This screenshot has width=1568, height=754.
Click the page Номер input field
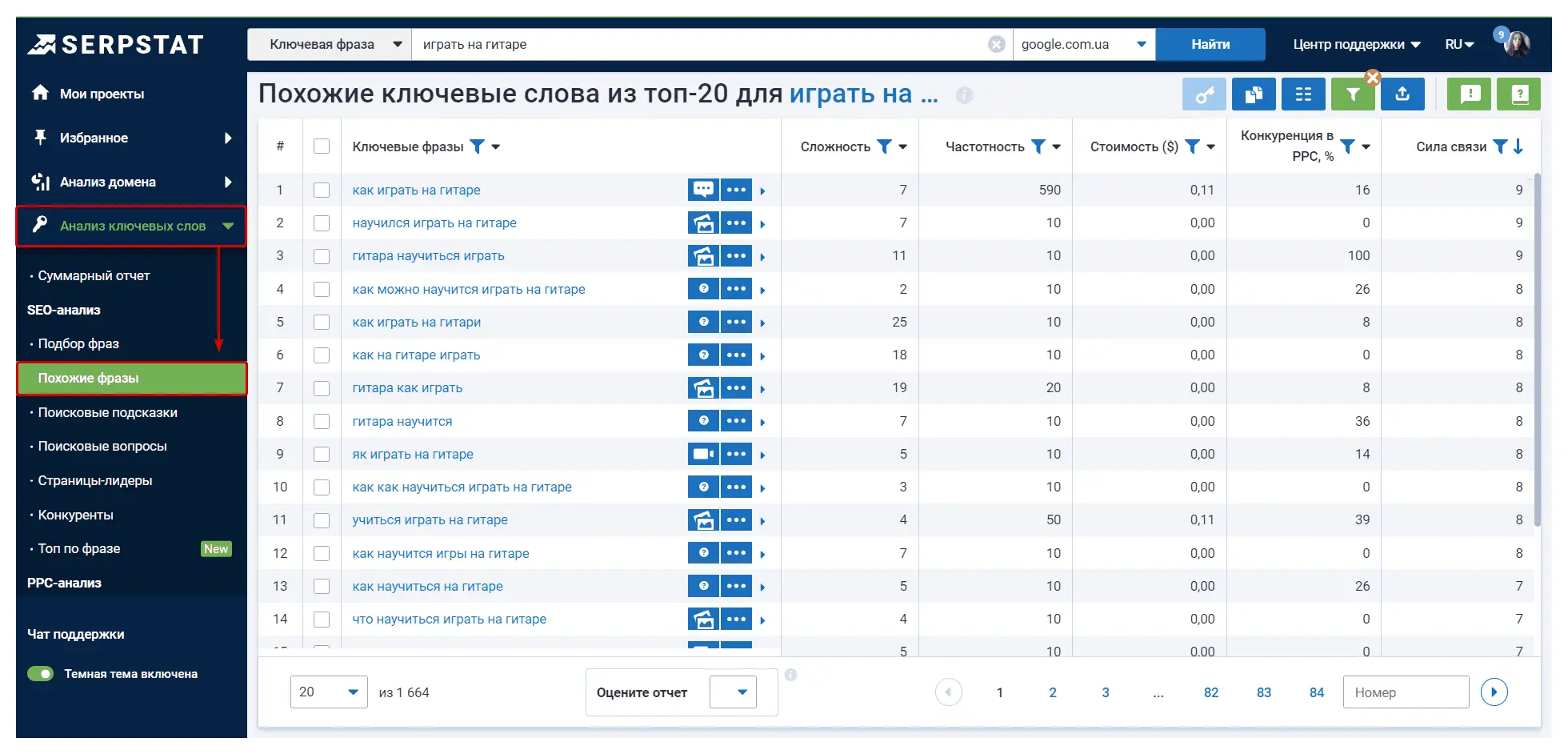pyautogui.click(x=1406, y=692)
